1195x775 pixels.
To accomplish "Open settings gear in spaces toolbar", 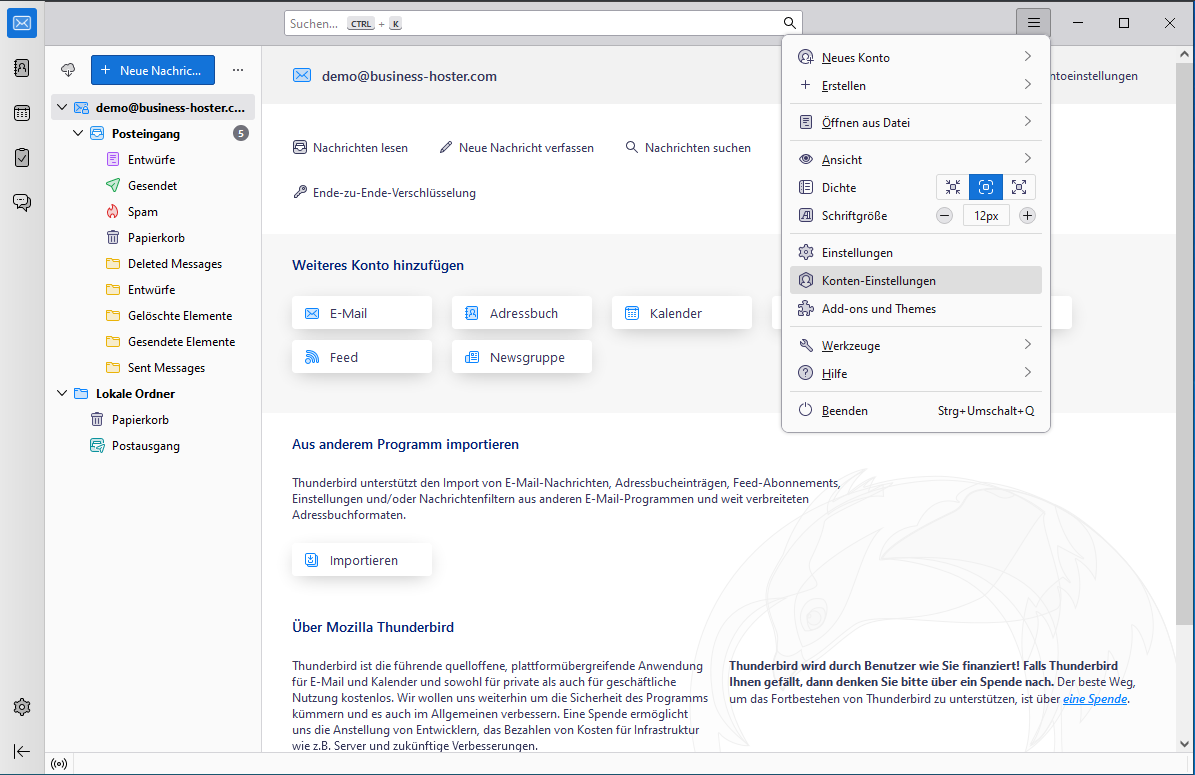I will (22, 707).
